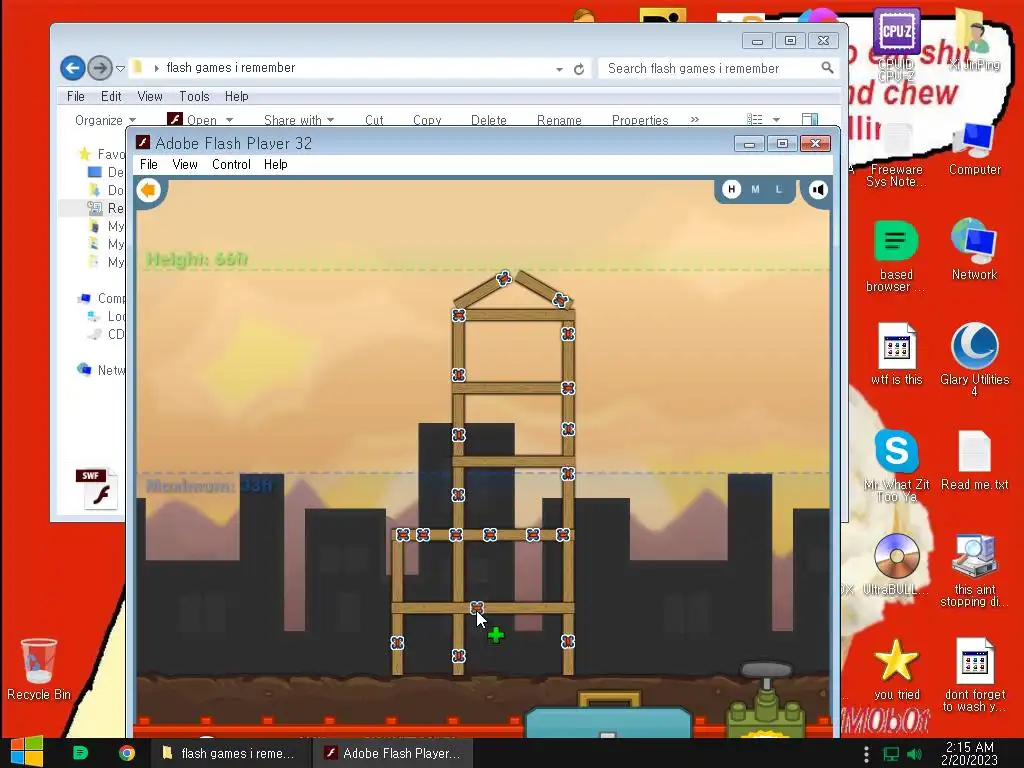Select Medium quality (M) in the game
1024x768 pixels.
(756, 189)
